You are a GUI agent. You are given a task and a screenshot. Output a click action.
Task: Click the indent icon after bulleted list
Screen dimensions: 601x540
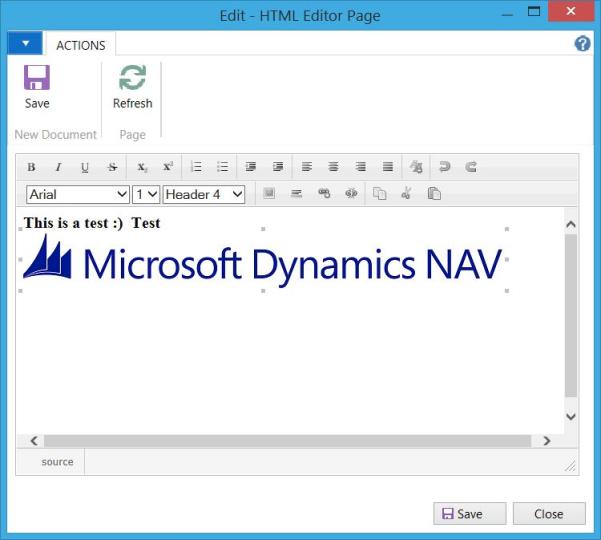[x=251, y=167]
